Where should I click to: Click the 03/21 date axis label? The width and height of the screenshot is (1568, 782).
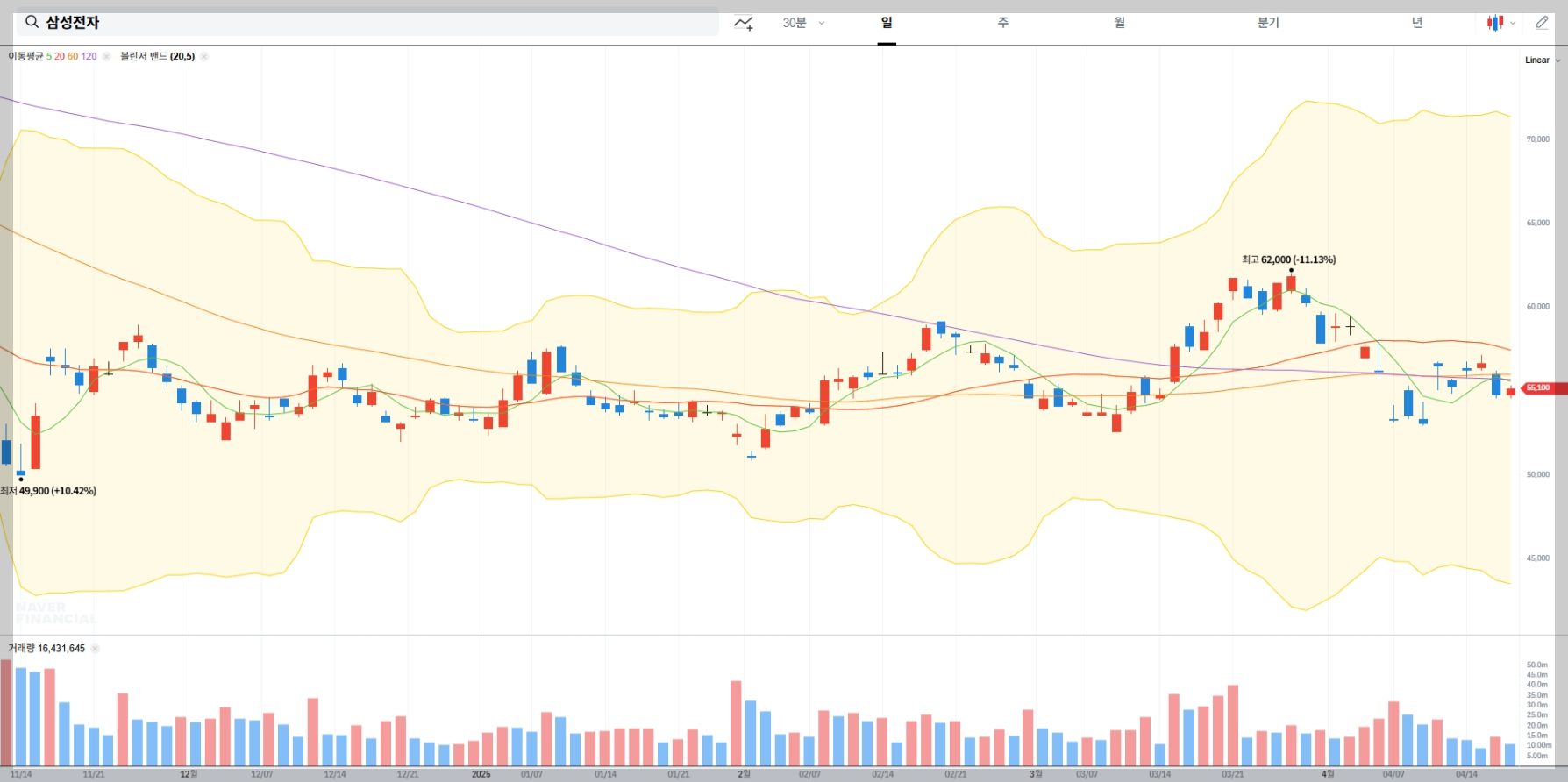1232,774
